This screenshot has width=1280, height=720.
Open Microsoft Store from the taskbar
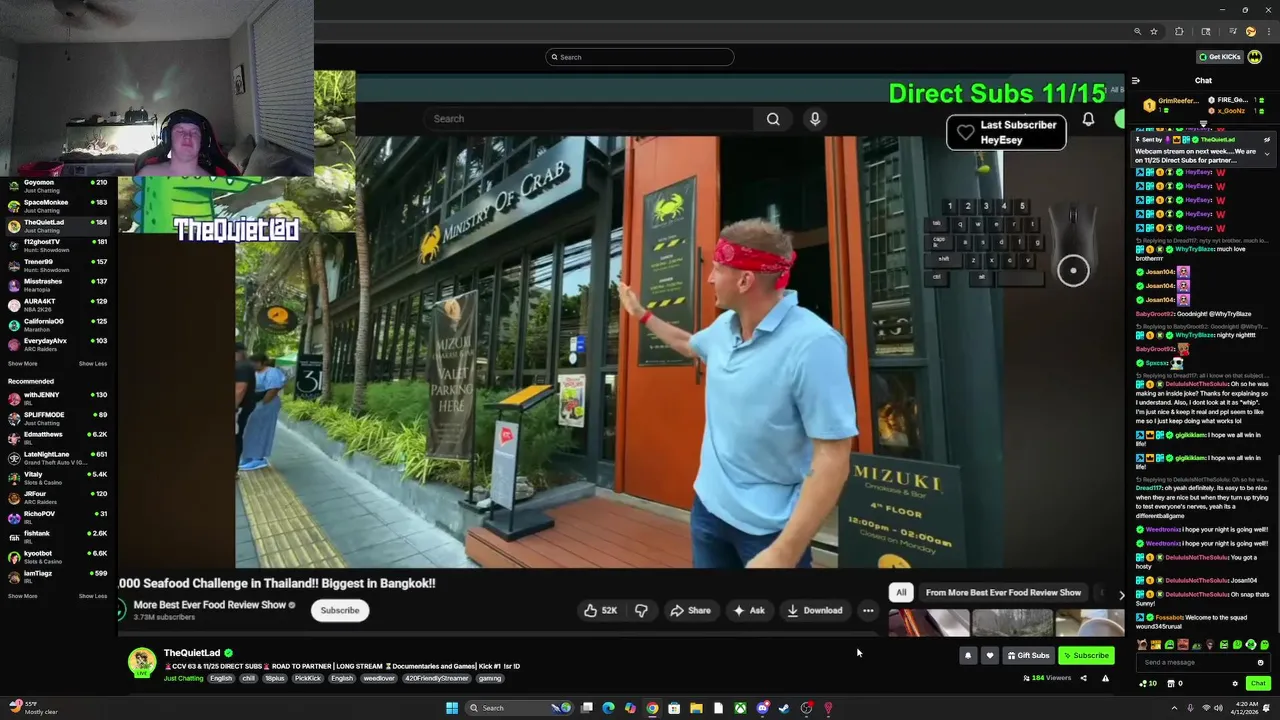(x=674, y=708)
